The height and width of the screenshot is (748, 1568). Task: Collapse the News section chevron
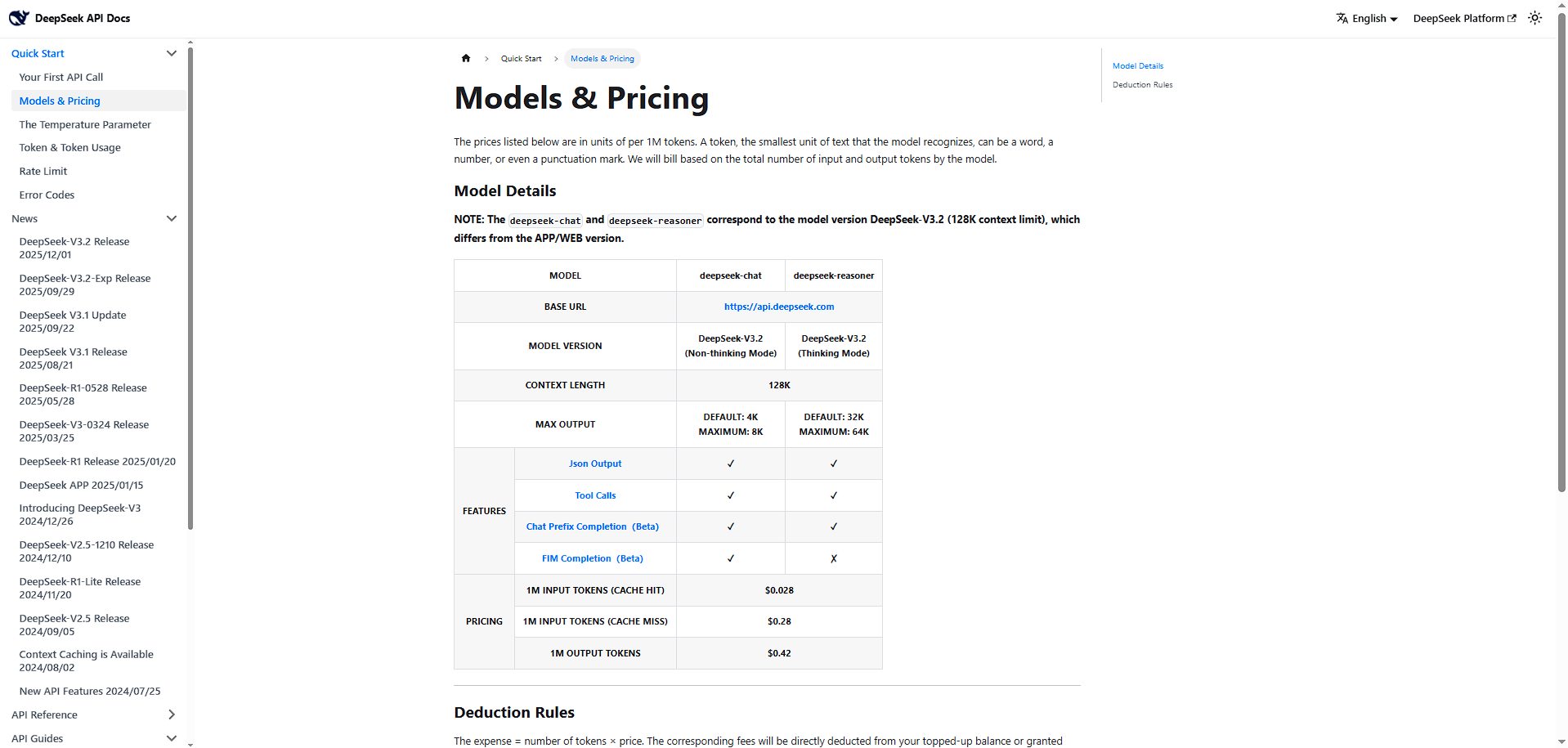click(172, 218)
